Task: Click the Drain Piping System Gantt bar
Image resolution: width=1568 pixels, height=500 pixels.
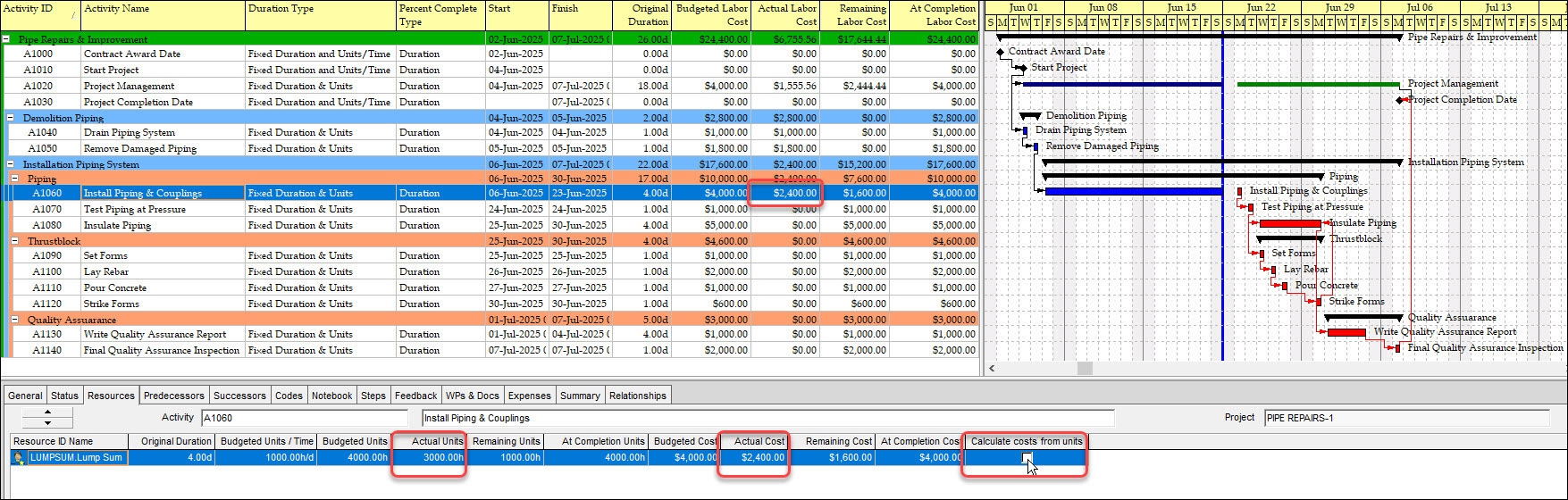Action: tap(1025, 131)
